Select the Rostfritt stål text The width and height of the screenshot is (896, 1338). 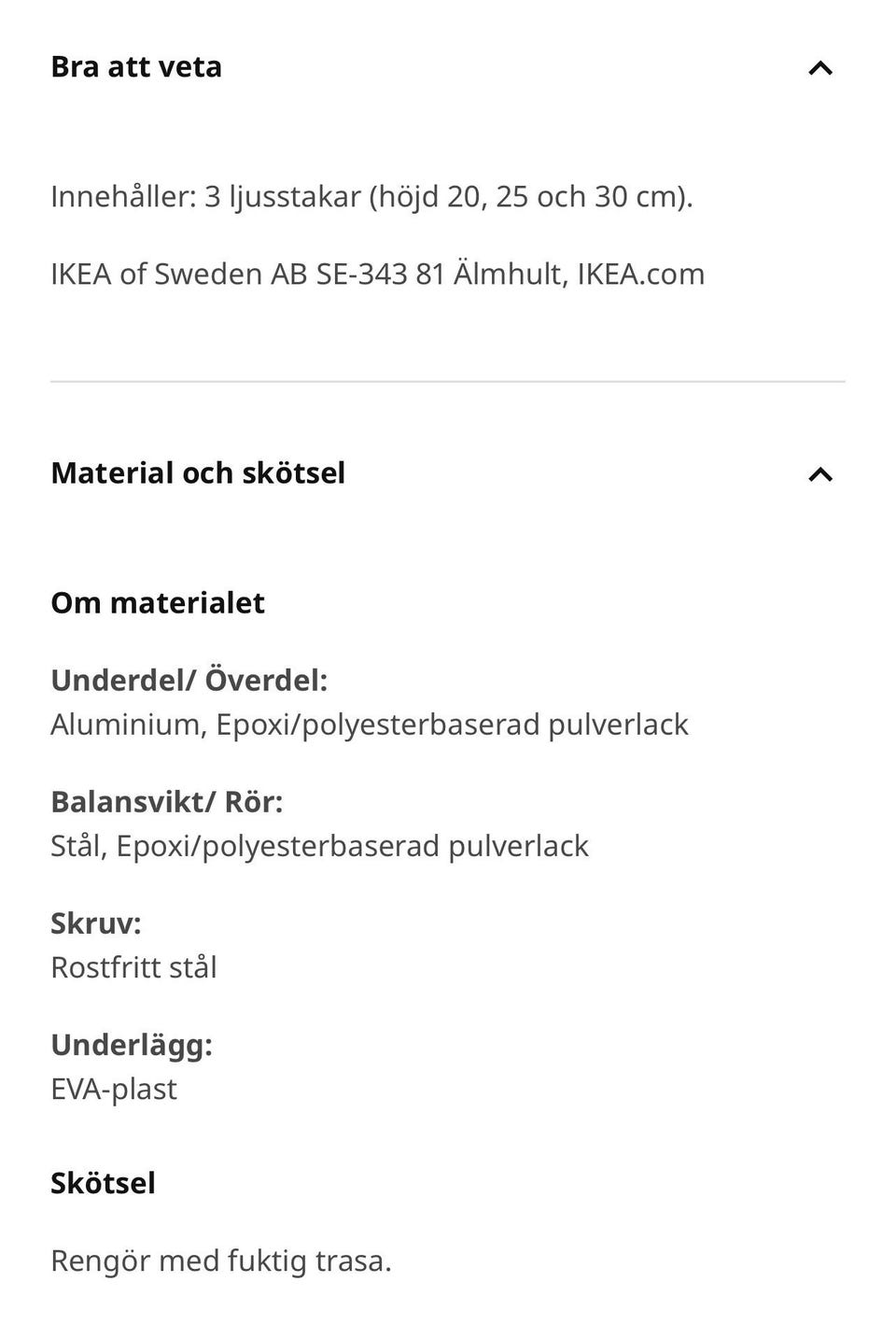pyautogui.click(x=133, y=968)
